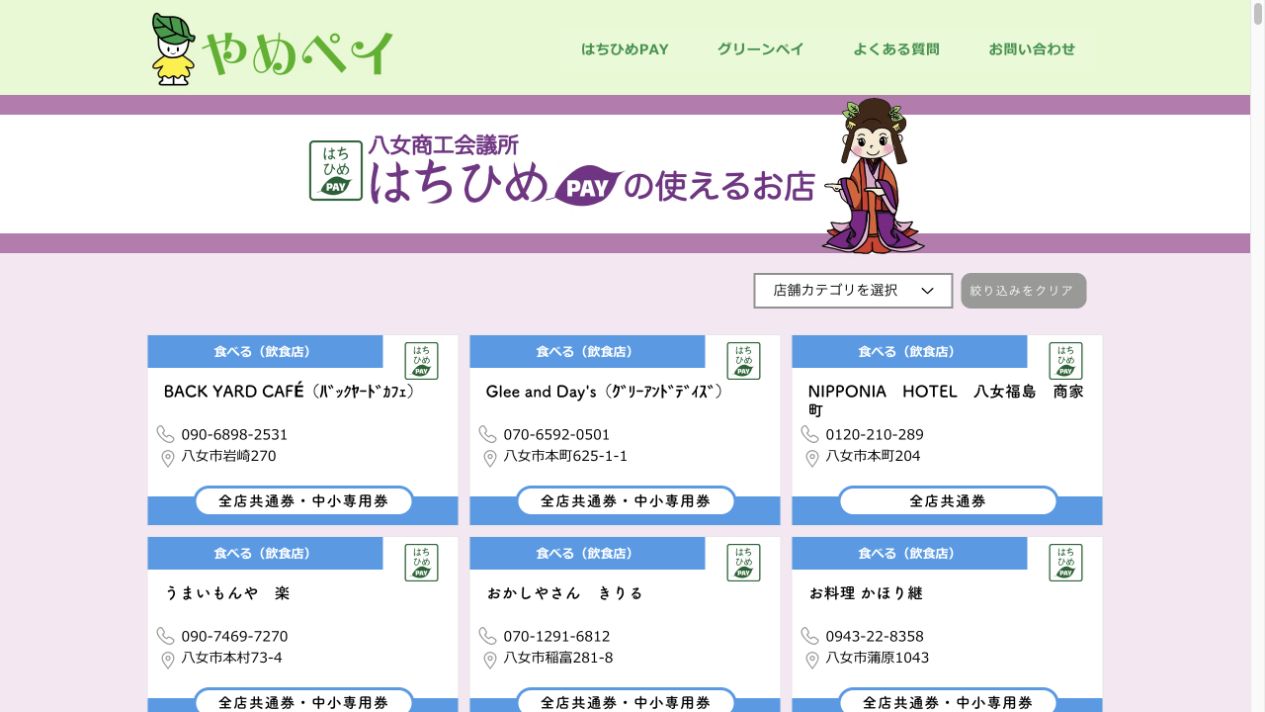Click the store name Glee and Day's

(604, 392)
